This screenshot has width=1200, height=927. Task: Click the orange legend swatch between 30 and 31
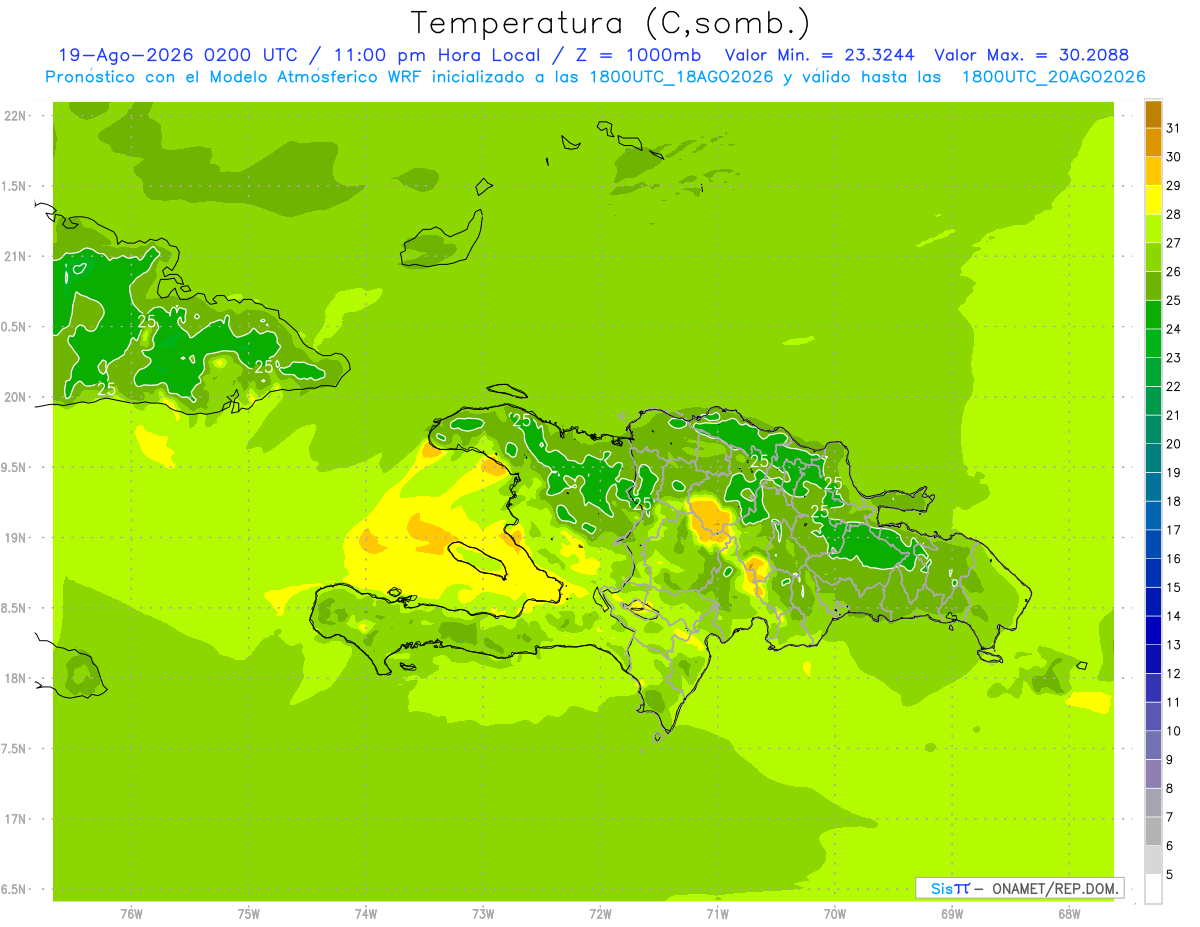[x=1153, y=142]
